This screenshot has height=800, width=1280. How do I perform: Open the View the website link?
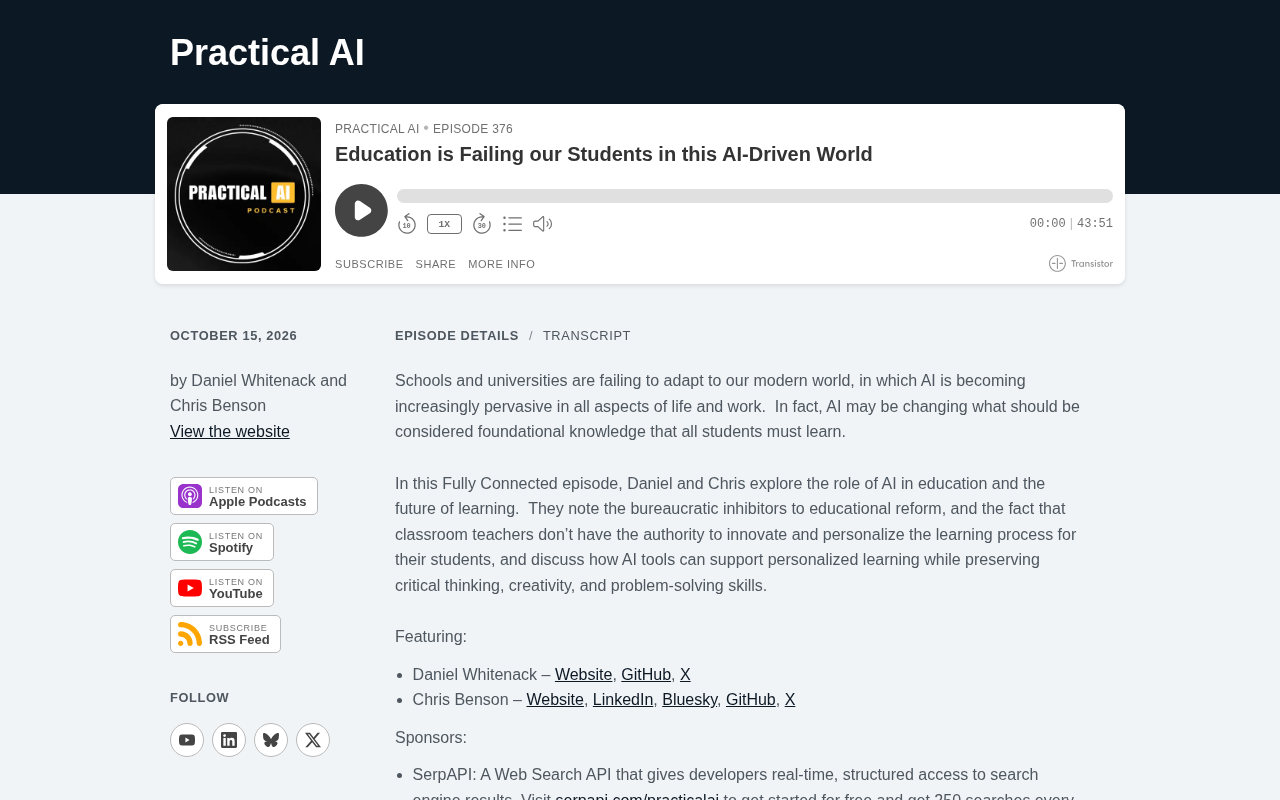pyautogui.click(x=230, y=432)
